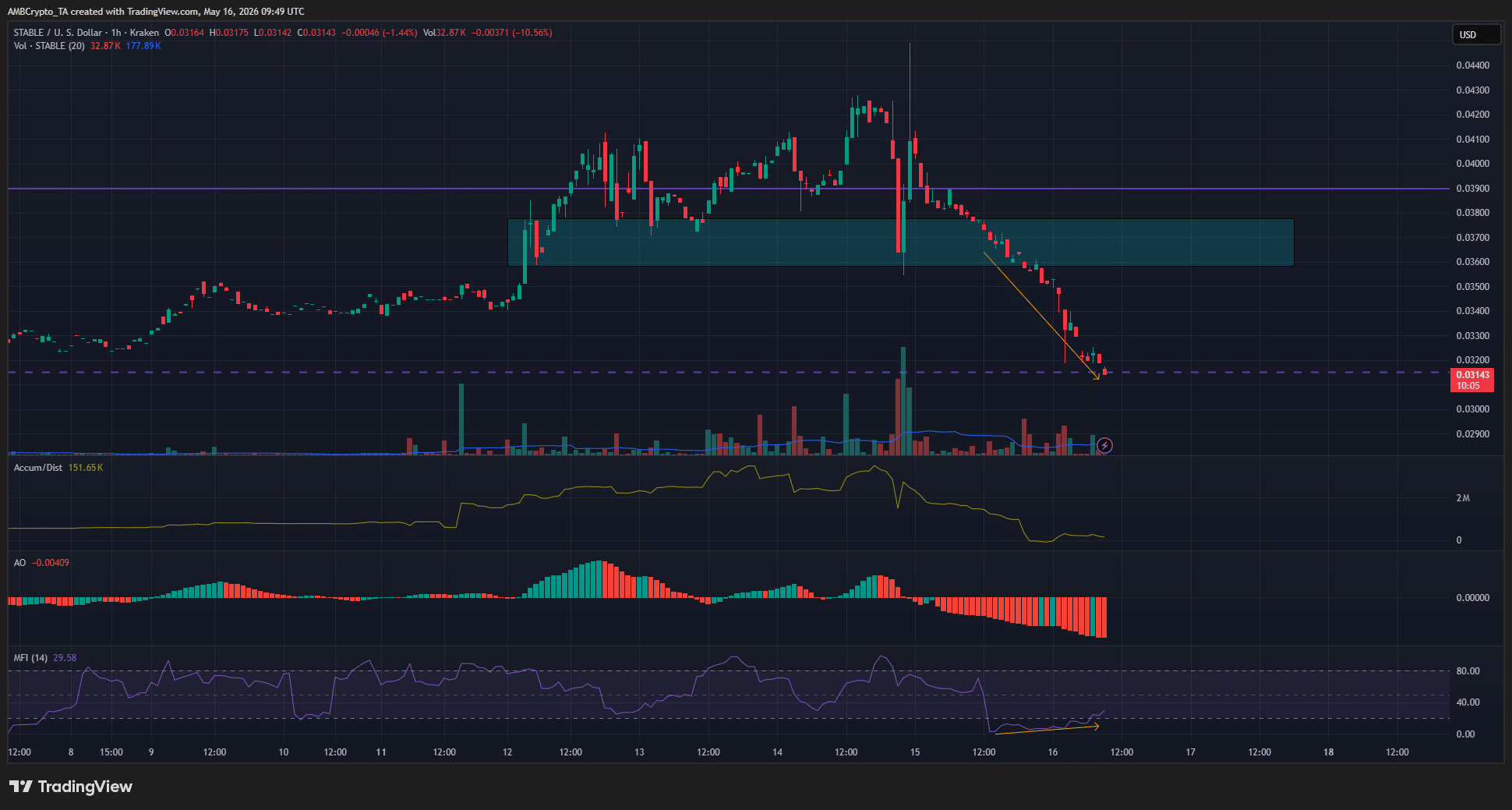Image resolution: width=1512 pixels, height=810 pixels.
Task: Click the 80.00 label on MFI axis
Action: pyautogui.click(x=1468, y=671)
